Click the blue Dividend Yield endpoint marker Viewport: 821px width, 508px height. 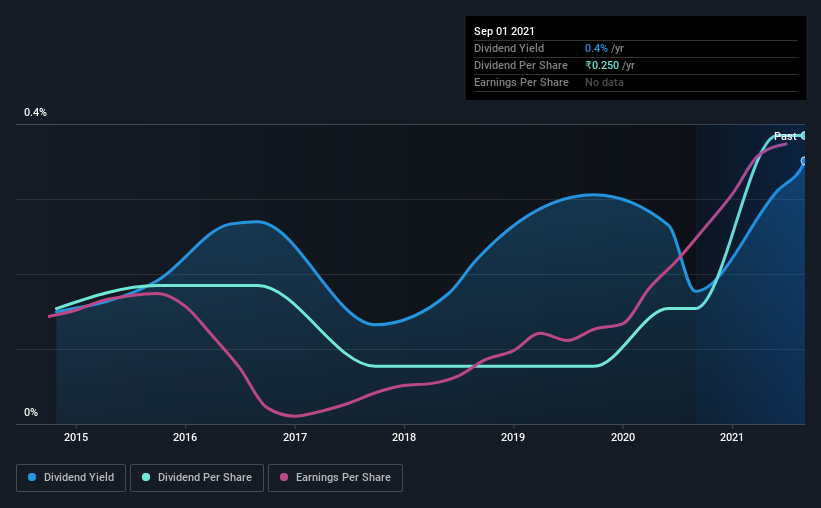[x=803, y=161]
